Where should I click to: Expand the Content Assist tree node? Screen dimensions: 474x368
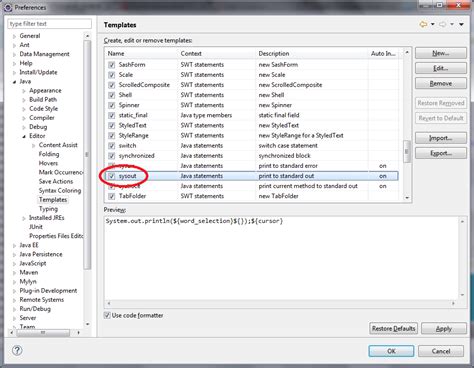[x=34, y=145]
